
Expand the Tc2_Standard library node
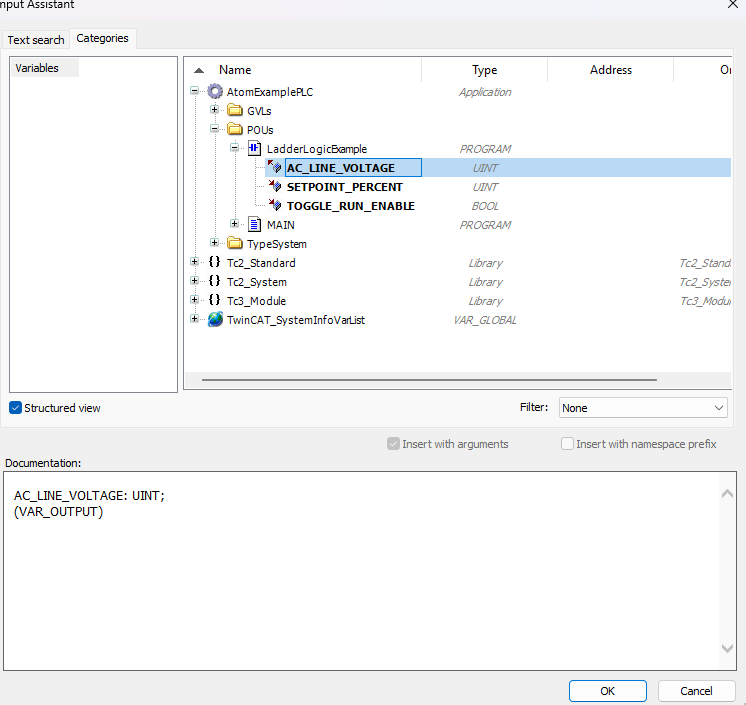[194, 261]
